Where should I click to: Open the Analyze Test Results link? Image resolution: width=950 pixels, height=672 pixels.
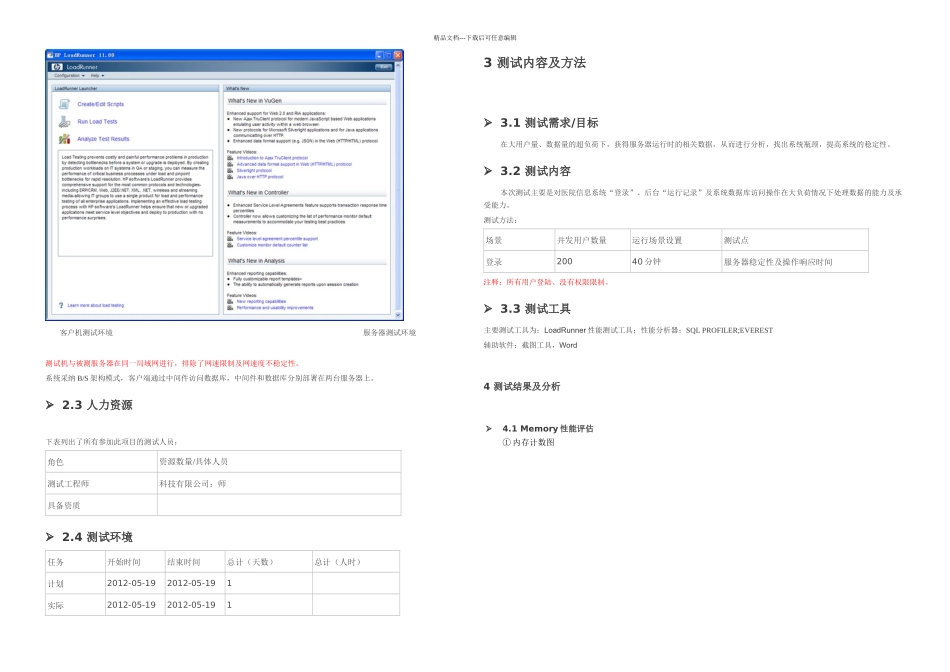coord(104,139)
